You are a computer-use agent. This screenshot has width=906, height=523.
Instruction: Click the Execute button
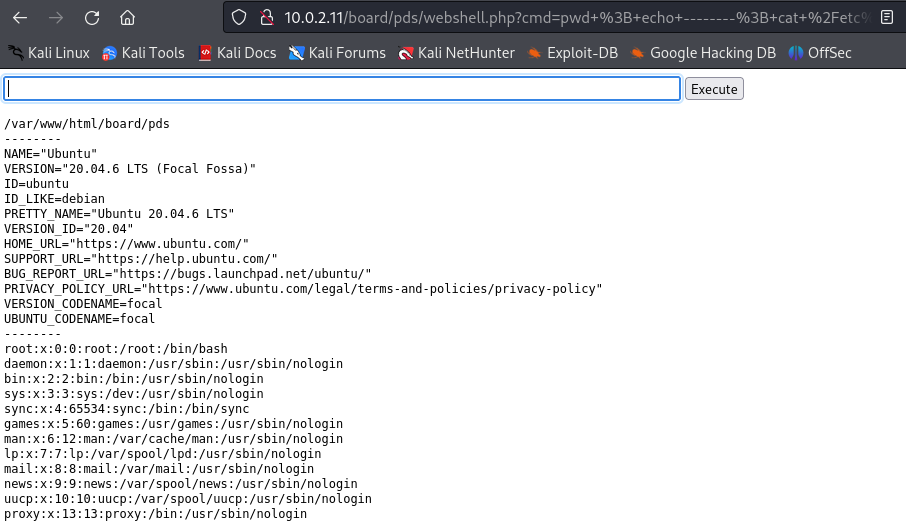[714, 89]
